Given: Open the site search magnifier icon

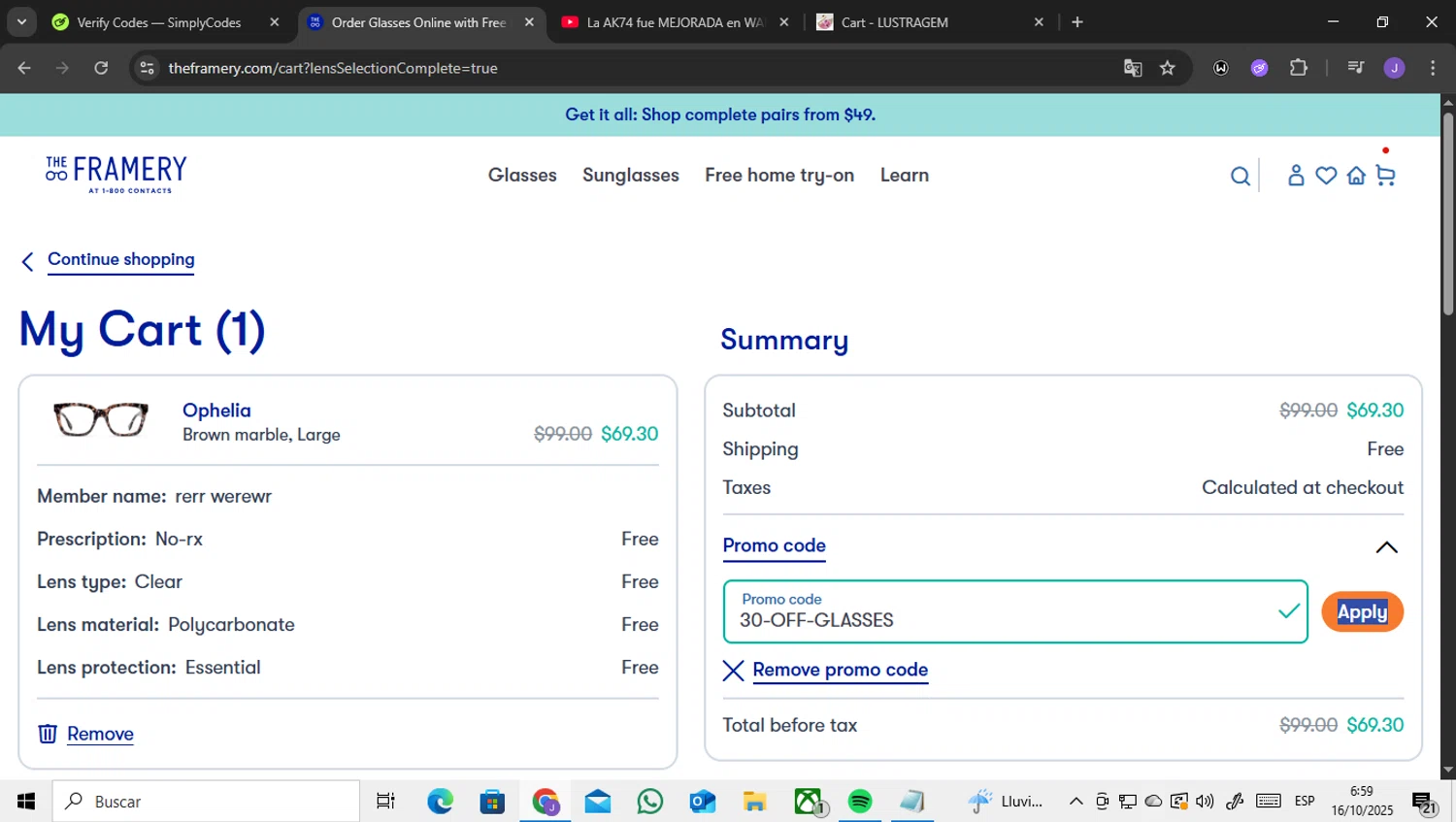Looking at the screenshot, I should (1240, 176).
